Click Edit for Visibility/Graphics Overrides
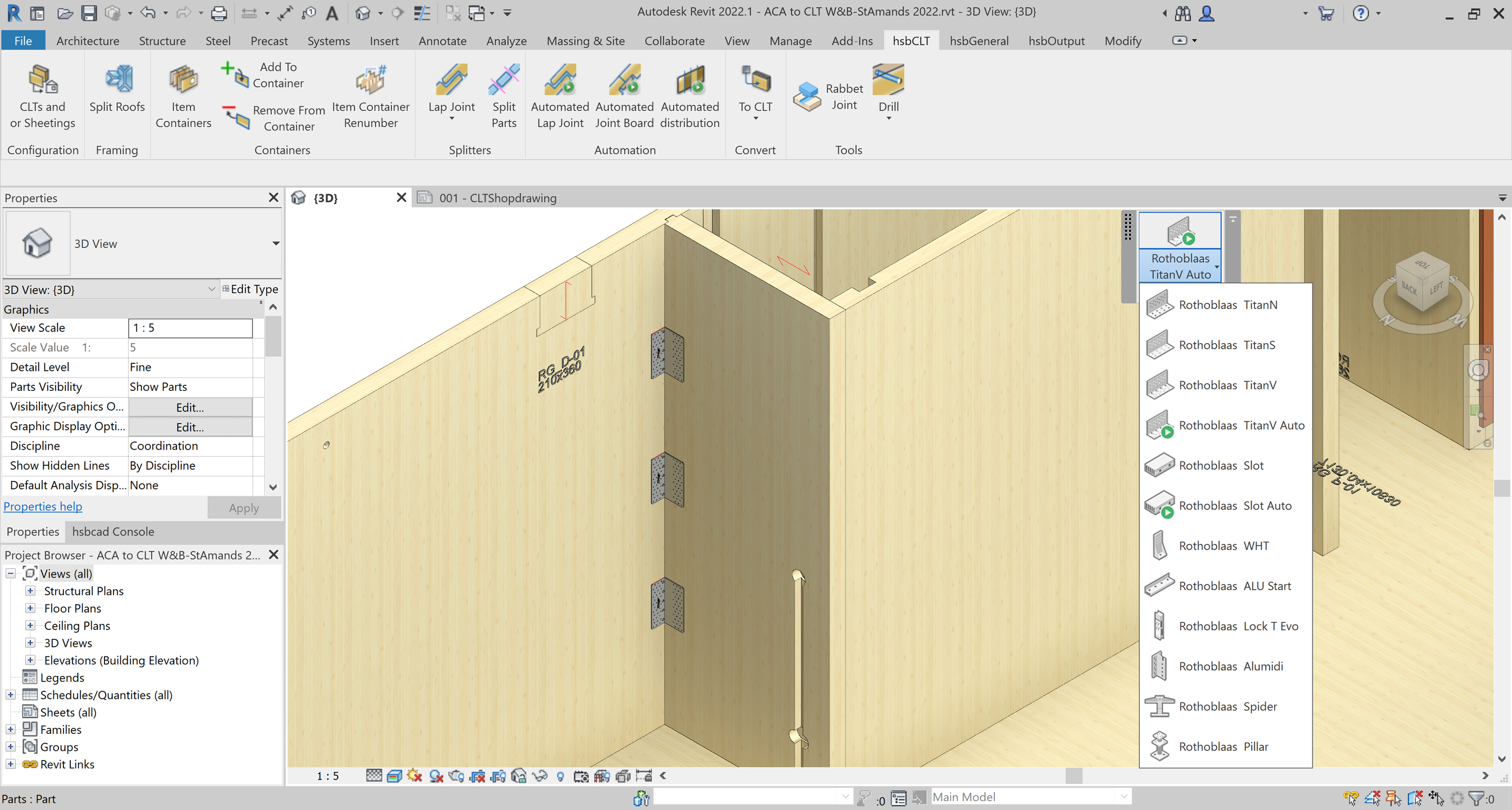 coord(190,407)
